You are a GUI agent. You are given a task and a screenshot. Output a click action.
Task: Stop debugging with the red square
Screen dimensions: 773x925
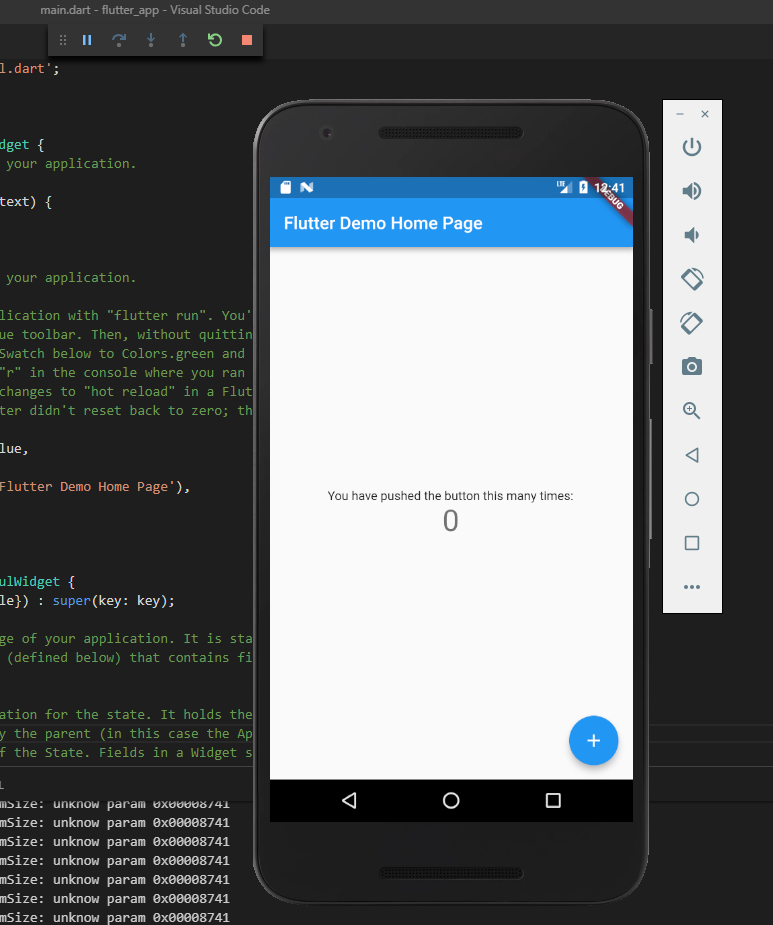(247, 40)
